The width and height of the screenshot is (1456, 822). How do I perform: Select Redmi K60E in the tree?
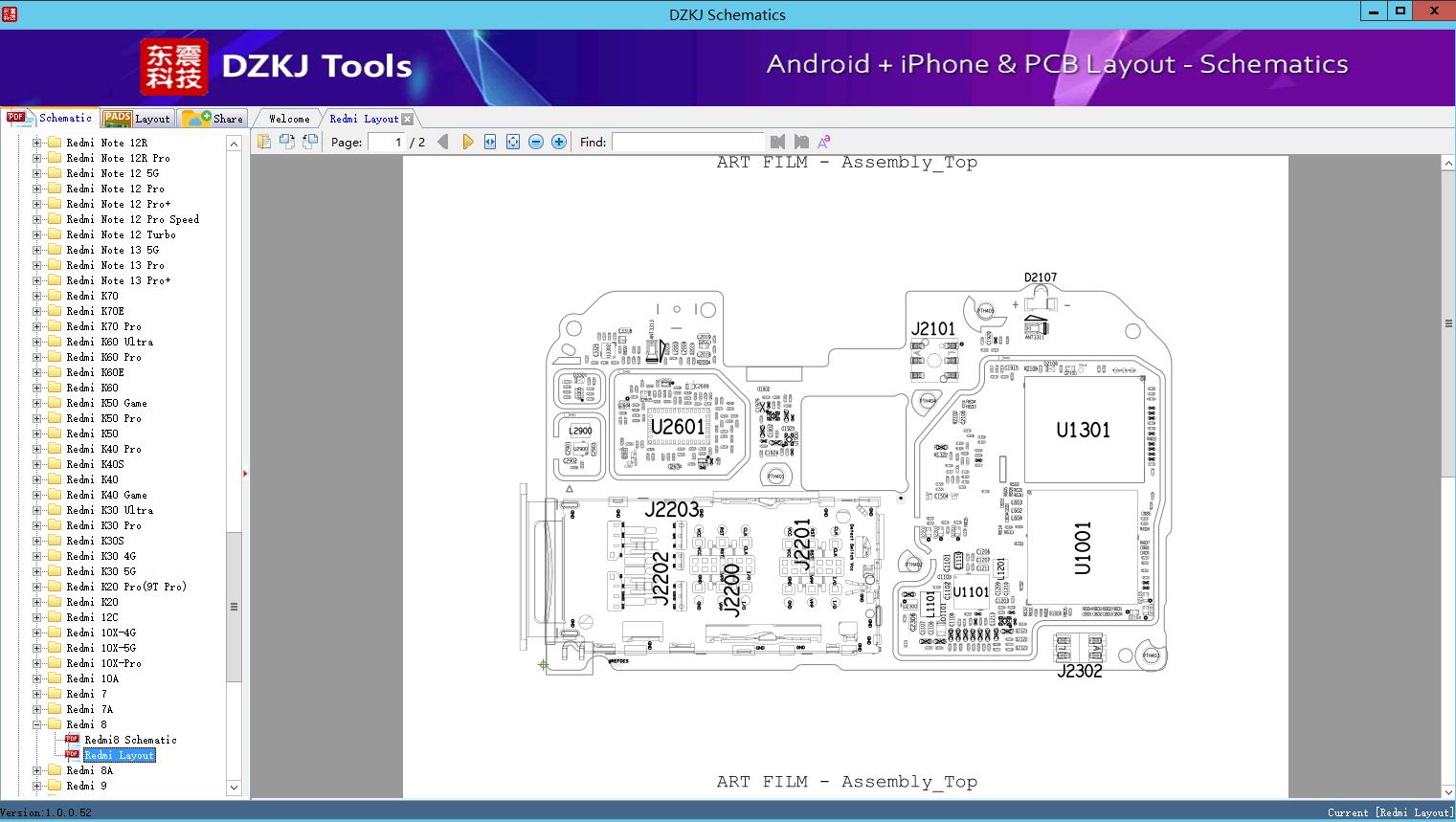(95, 372)
